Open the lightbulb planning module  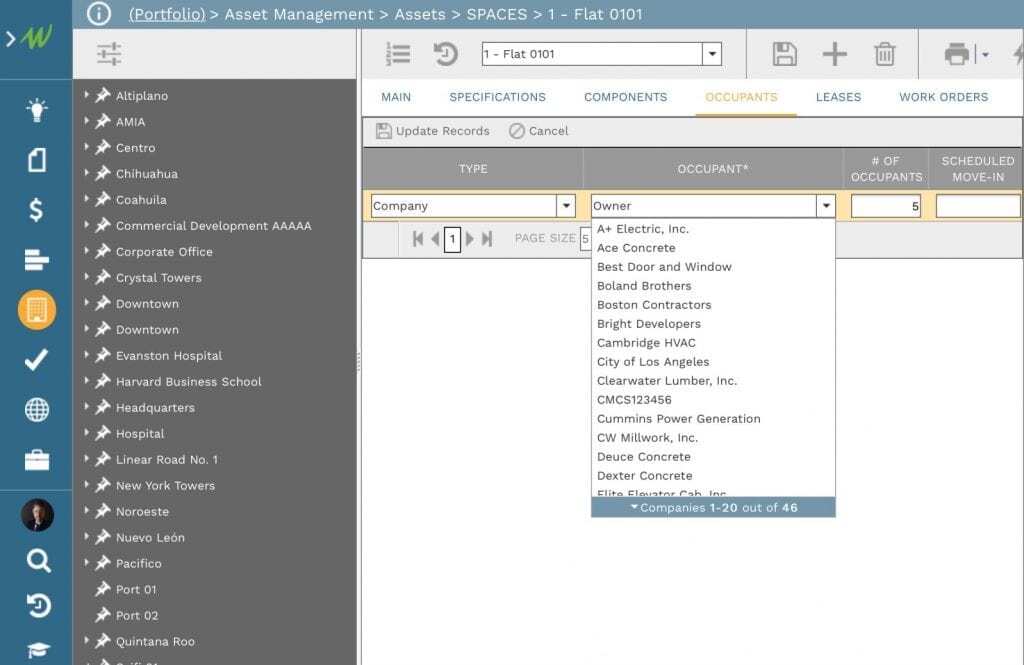tap(37, 110)
